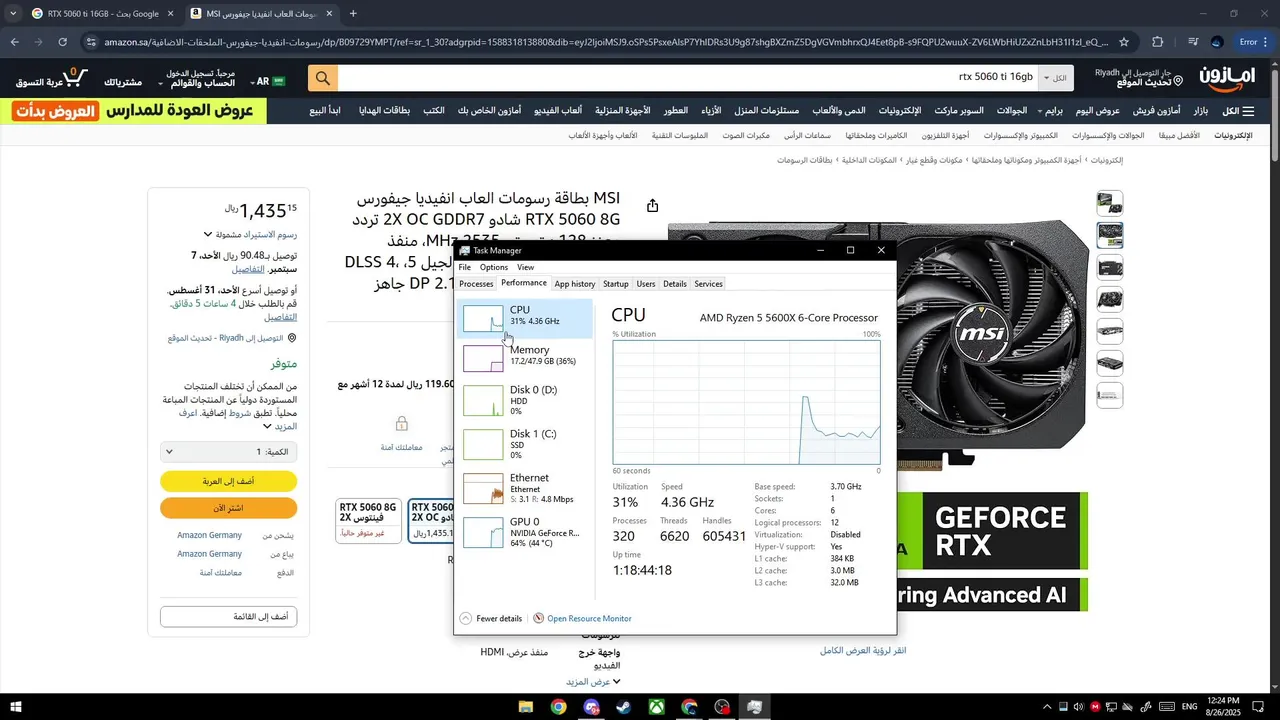Click the back to school offers banner
The image size is (1280, 720).
tap(134, 111)
